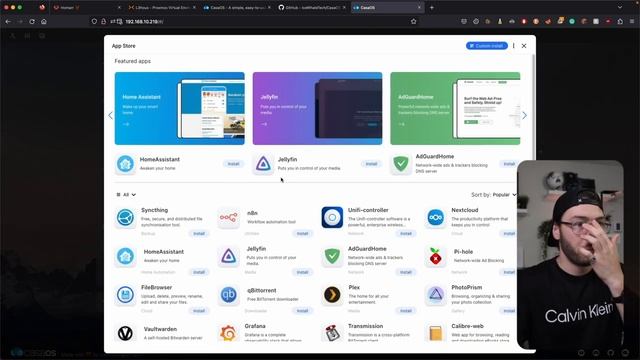Screen dimensions: 640x360
Task: Click the browser home icon
Action: [44, 21]
